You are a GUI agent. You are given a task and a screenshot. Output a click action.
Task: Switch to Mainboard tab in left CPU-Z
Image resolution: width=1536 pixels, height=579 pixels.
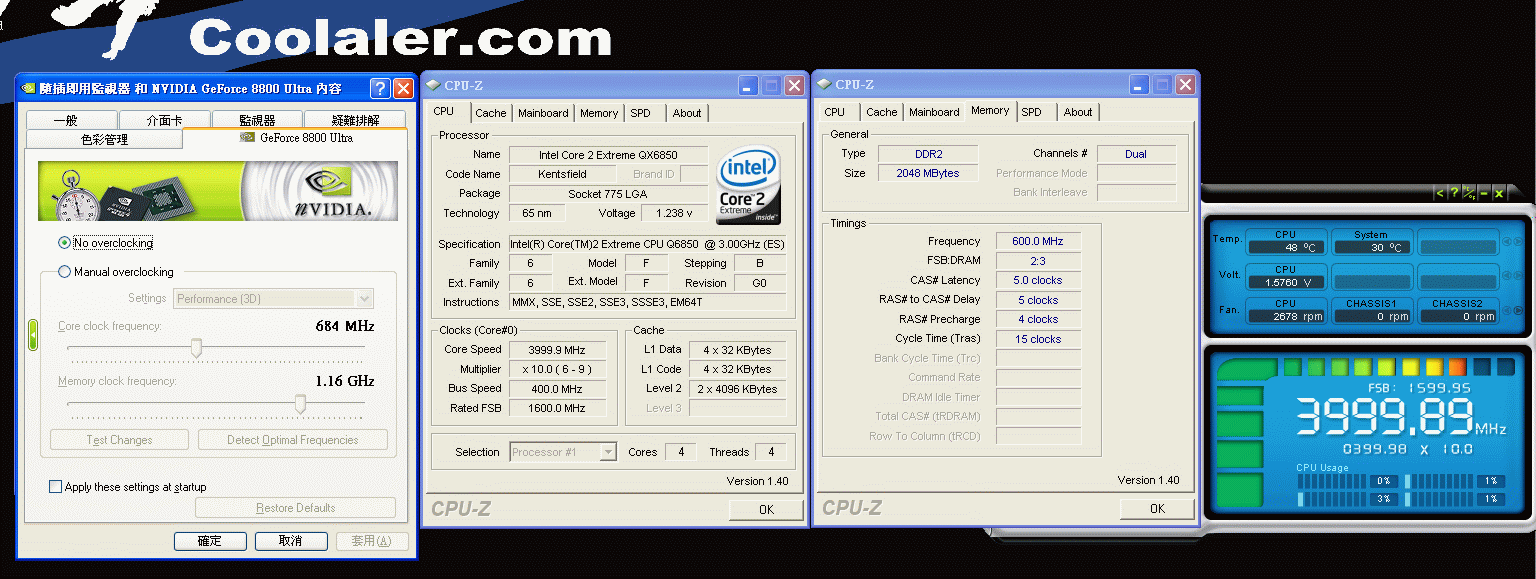pyautogui.click(x=543, y=113)
